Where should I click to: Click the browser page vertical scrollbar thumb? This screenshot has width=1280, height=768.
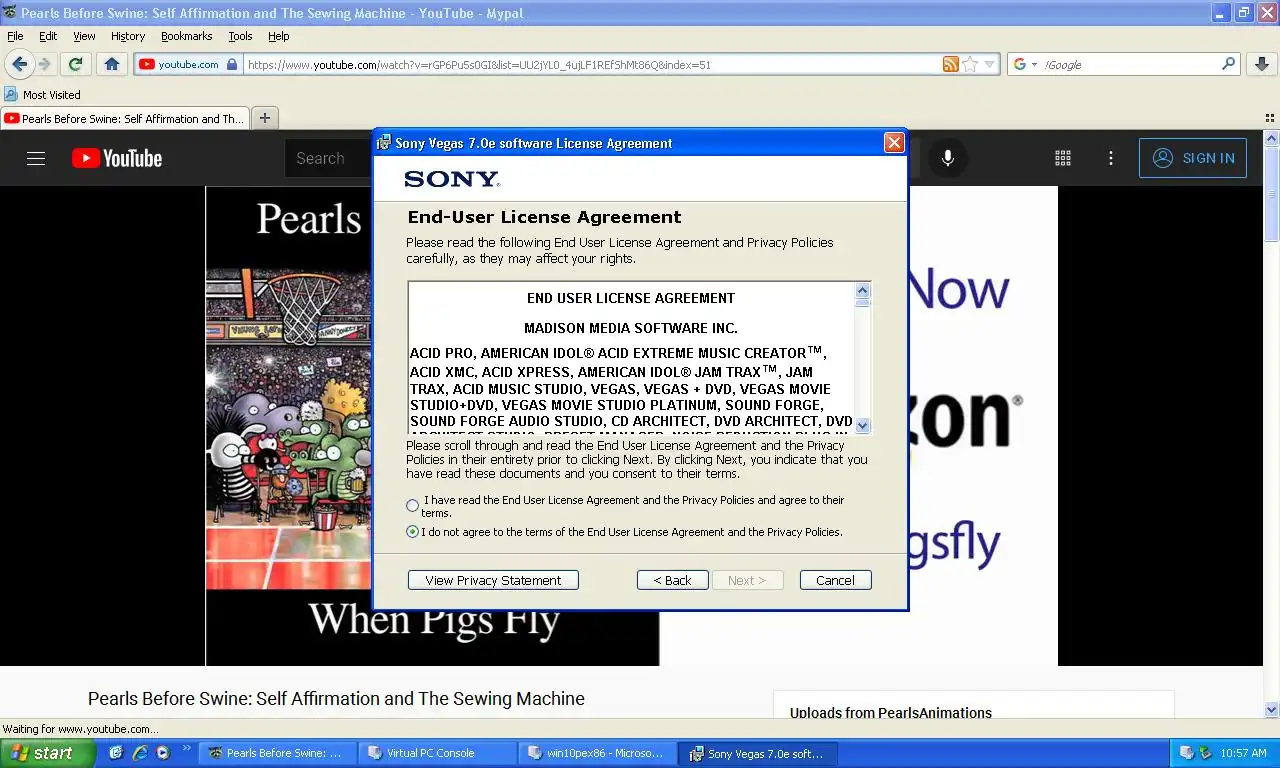[x=1271, y=195]
